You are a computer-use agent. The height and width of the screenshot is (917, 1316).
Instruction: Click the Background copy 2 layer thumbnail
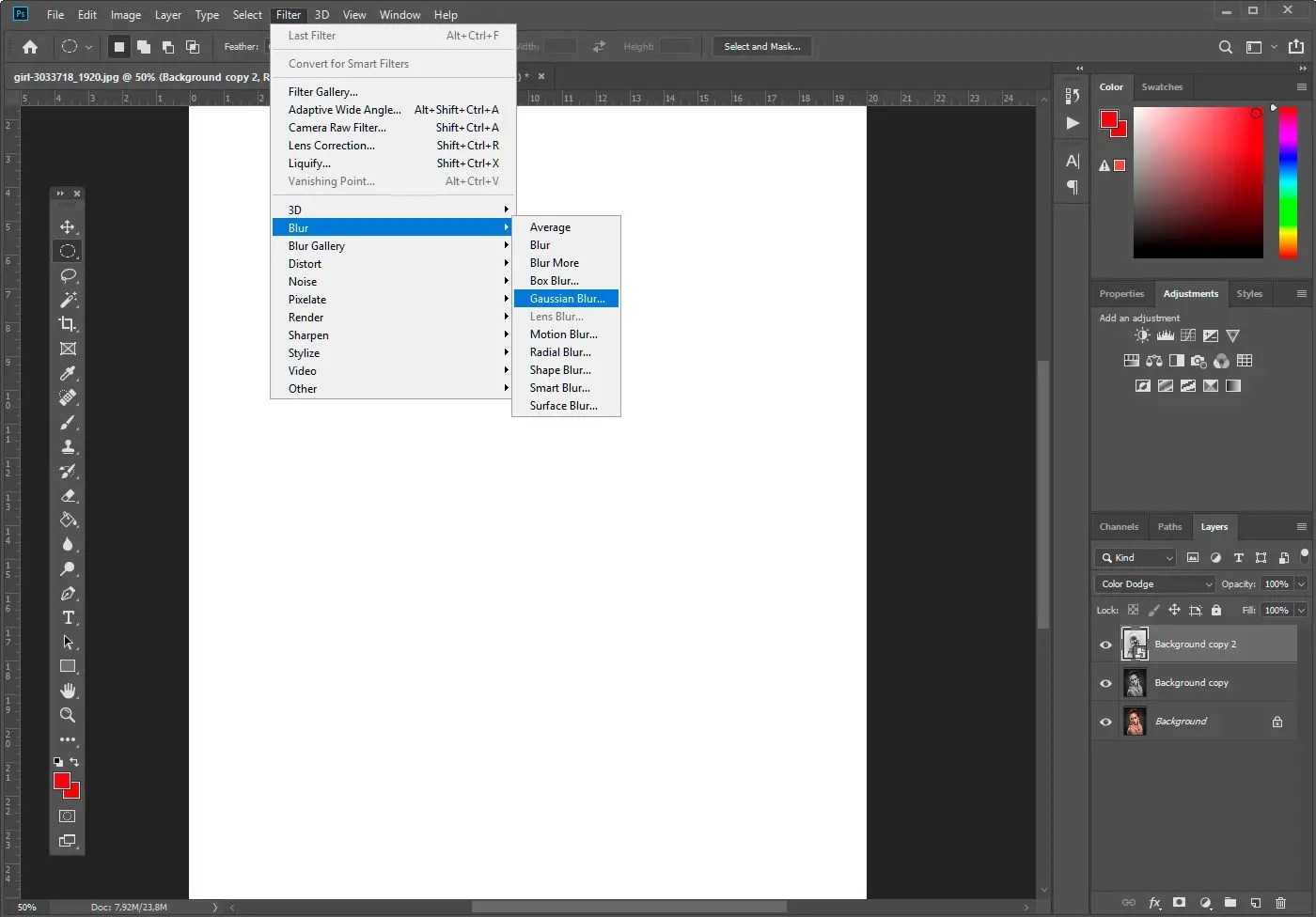(x=1135, y=645)
